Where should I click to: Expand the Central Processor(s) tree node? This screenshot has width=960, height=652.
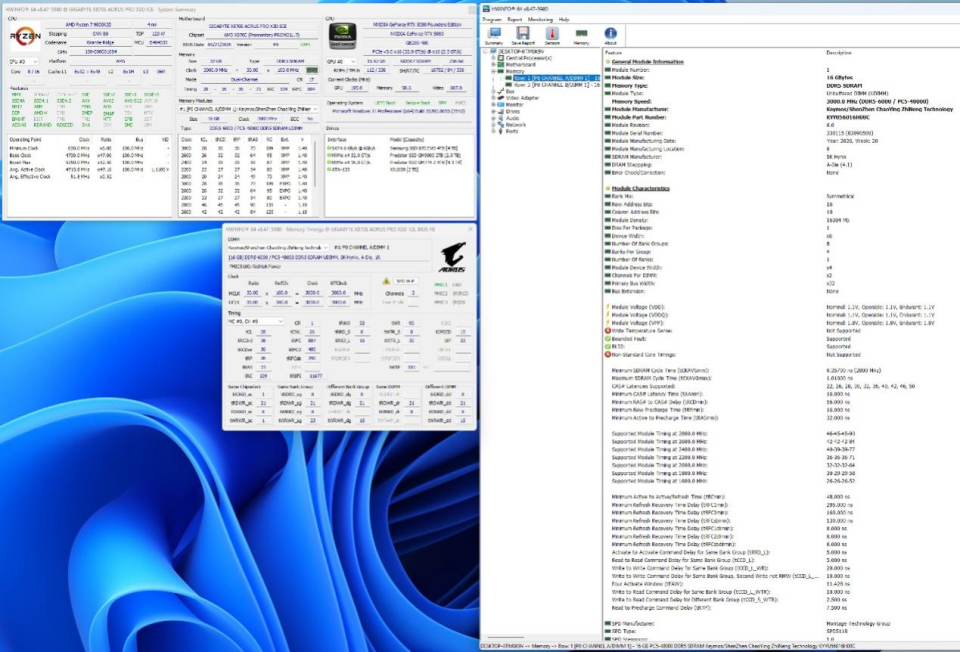(493, 58)
